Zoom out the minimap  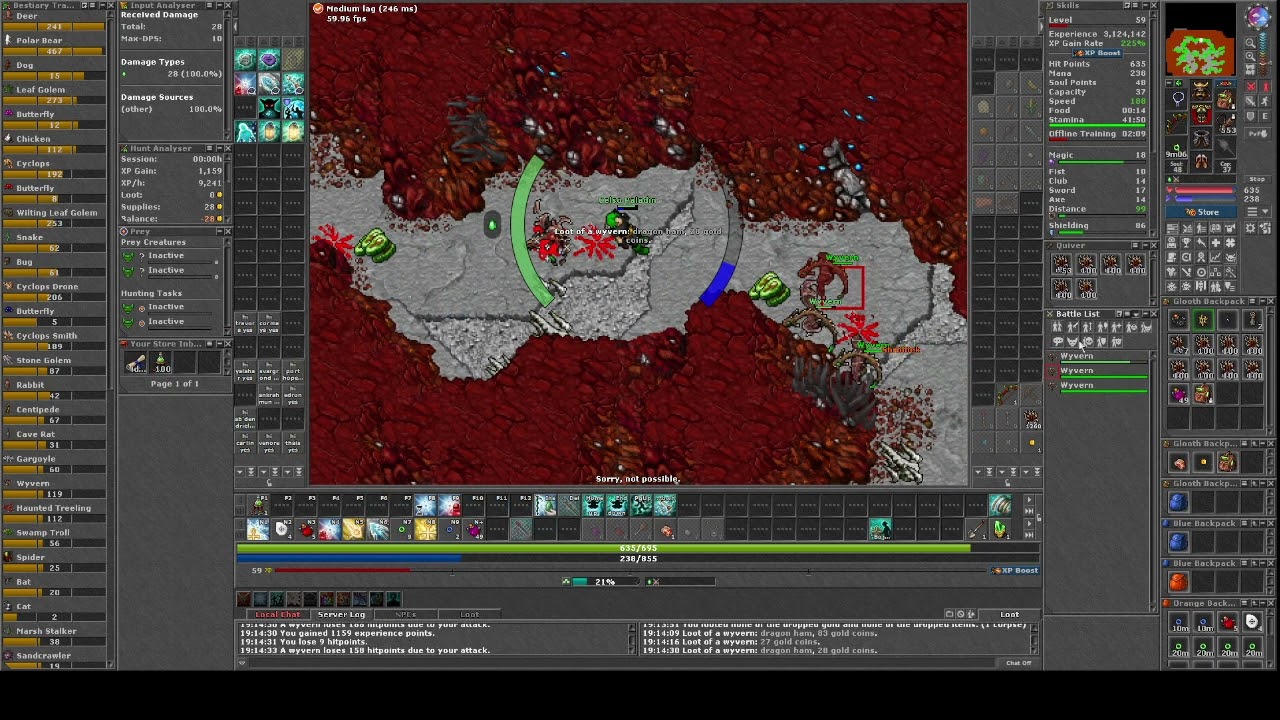pyautogui.click(x=1250, y=42)
